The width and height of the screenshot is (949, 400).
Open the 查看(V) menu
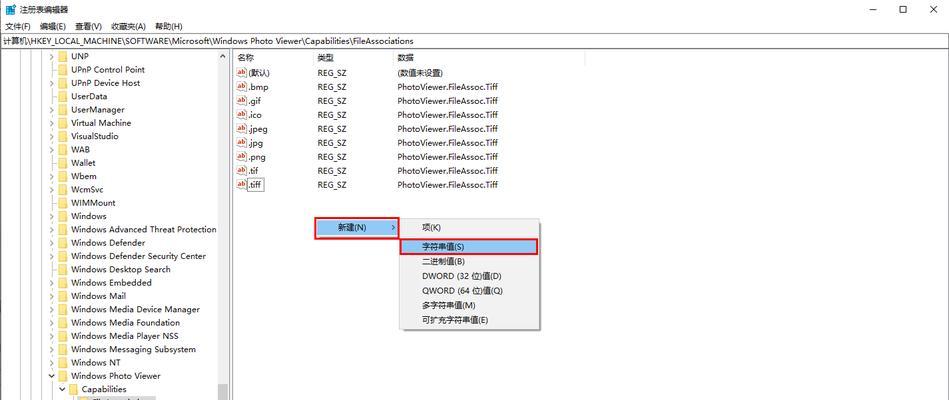88,27
